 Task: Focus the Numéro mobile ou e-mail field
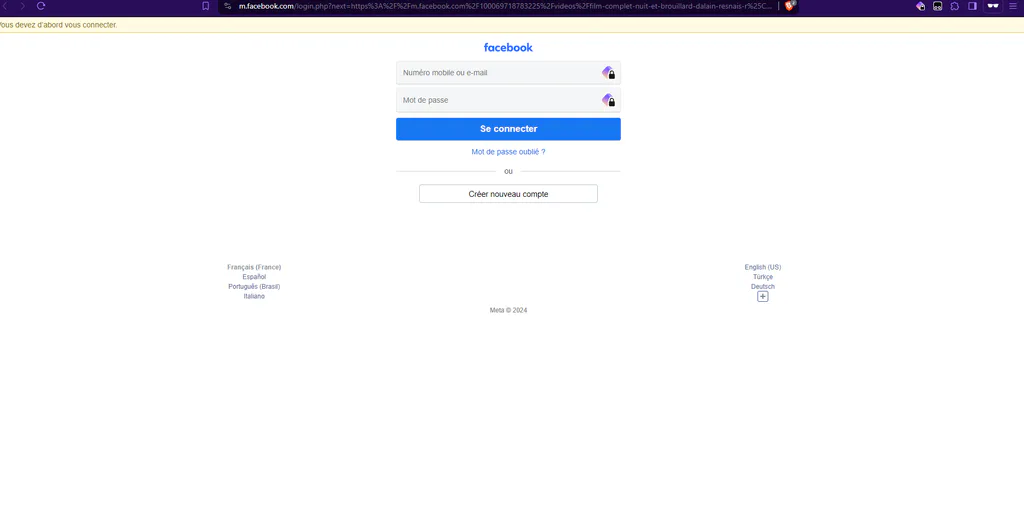coord(508,72)
